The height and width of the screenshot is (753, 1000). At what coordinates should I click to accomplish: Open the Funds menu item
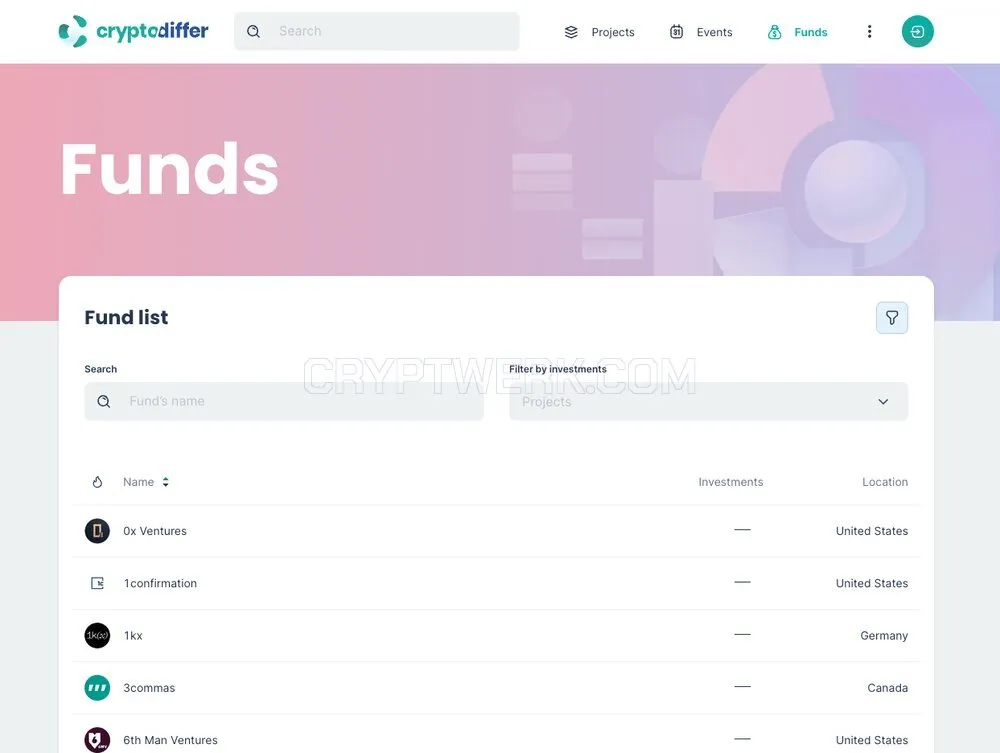click(811, 32)
